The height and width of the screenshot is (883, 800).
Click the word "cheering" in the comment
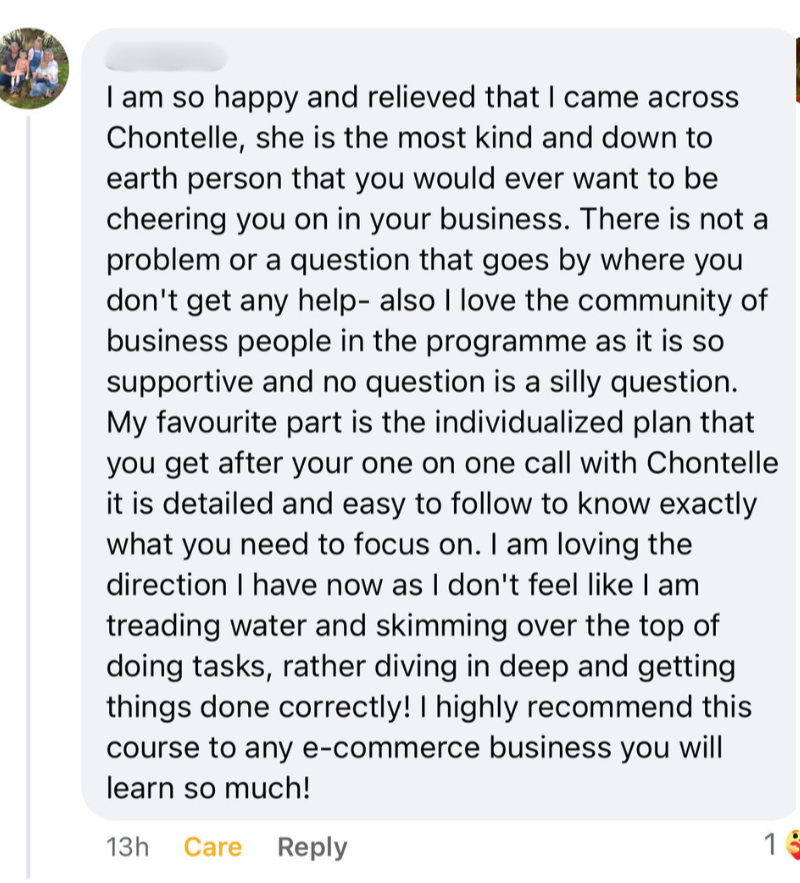click(167, 220)
